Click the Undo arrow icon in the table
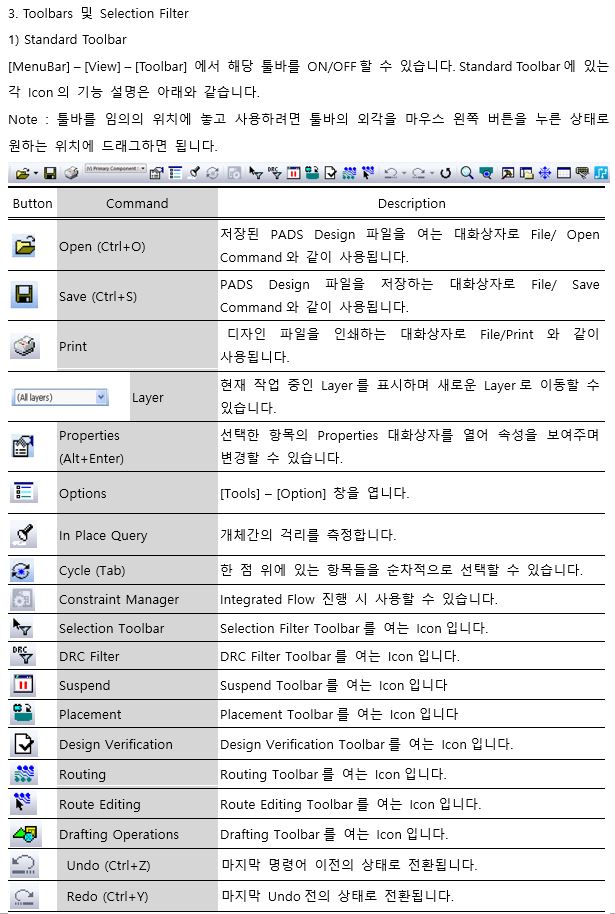 pos(23,864)
